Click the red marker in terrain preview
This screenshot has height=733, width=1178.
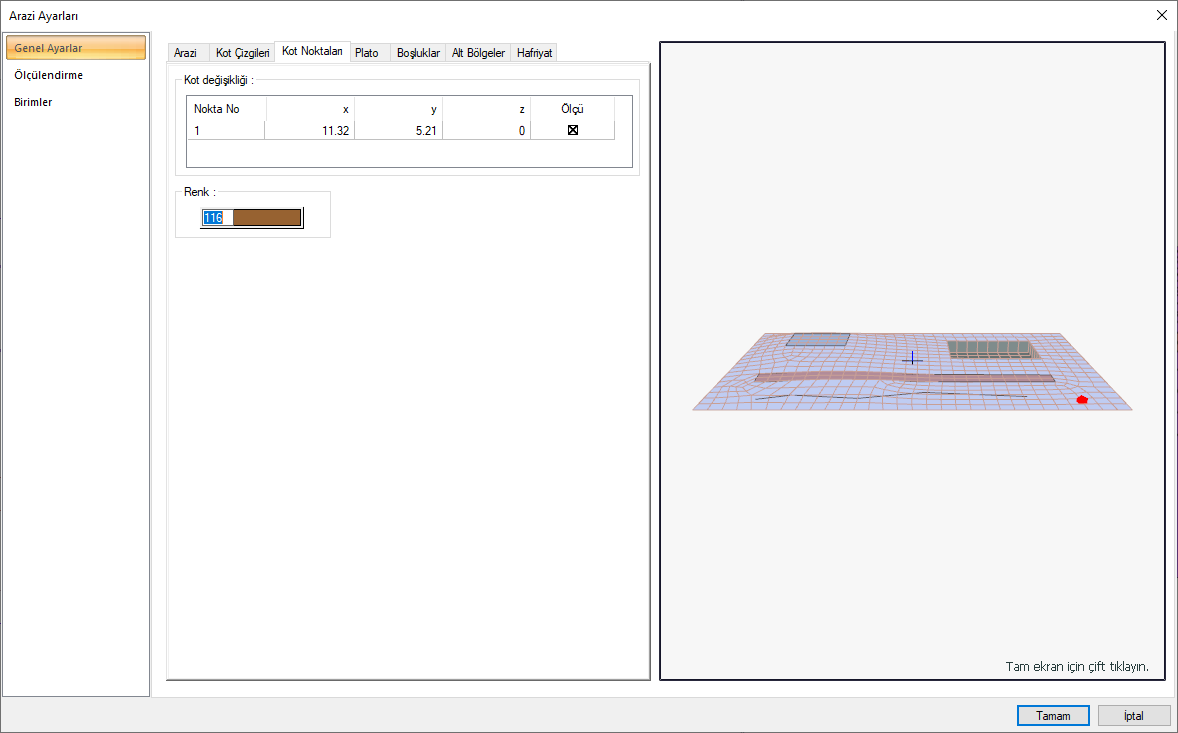[x=1082, y=400]
